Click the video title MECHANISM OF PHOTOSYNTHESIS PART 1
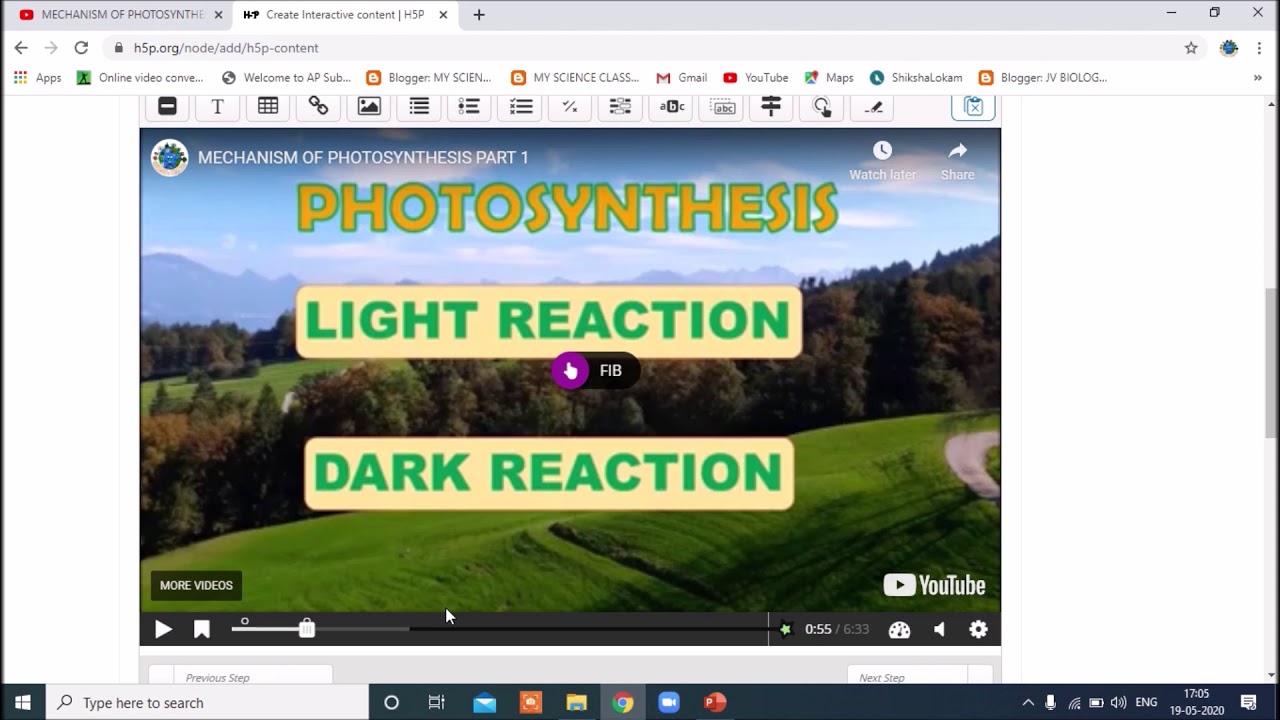 pos(363,157)
